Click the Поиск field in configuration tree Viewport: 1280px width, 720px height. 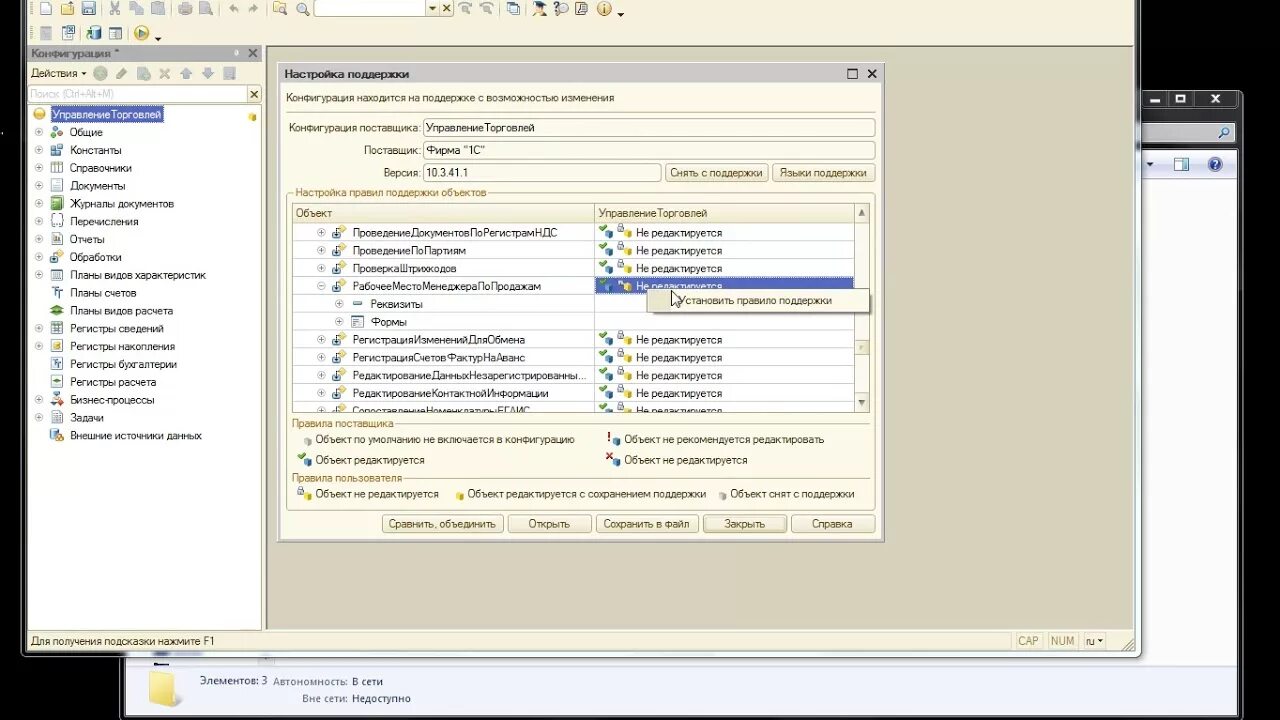[137, 94]
